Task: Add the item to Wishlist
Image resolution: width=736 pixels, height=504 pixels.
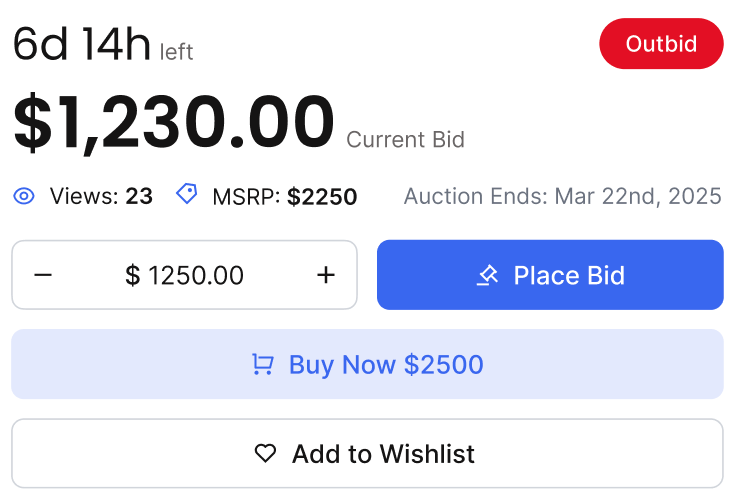Action: point(368,453)
